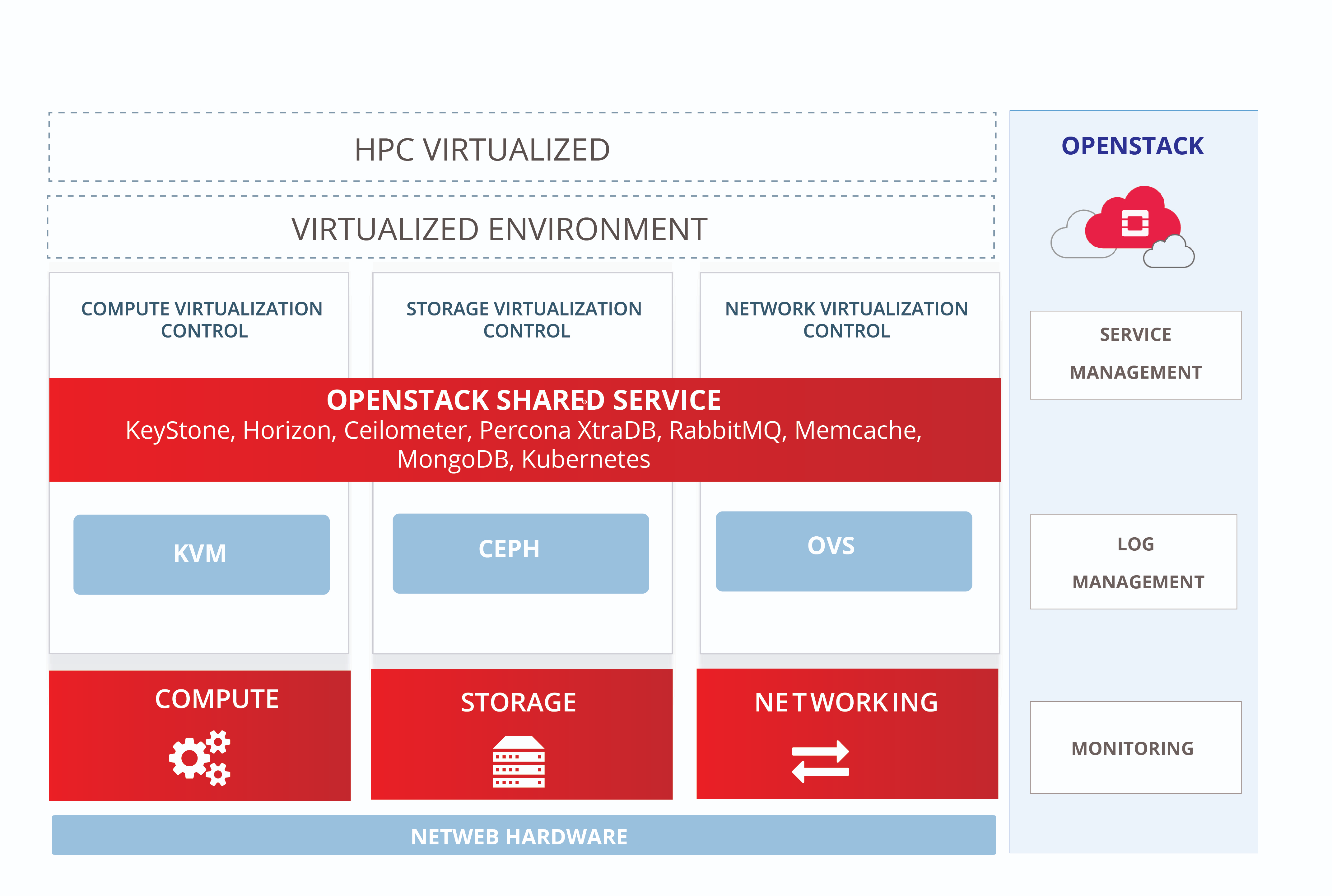Click the OPENSTACK title in sidebar

(x=1133, y=146)
